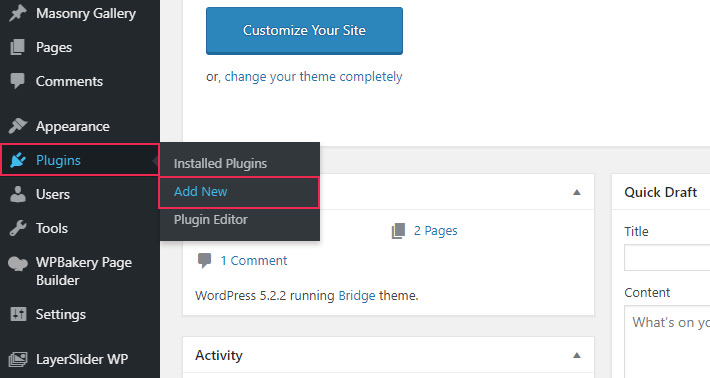Image resolution: width=710 pixels, height=378 pixels.
Task: Click the Tools wrench icon
Action: click(18, 228)
